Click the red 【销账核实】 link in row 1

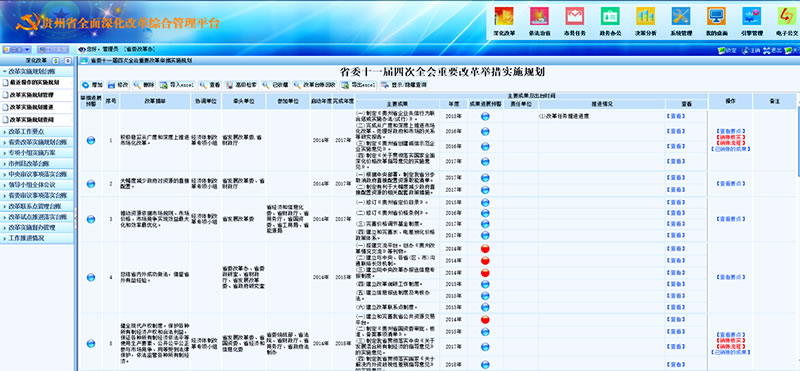point(730,137)
